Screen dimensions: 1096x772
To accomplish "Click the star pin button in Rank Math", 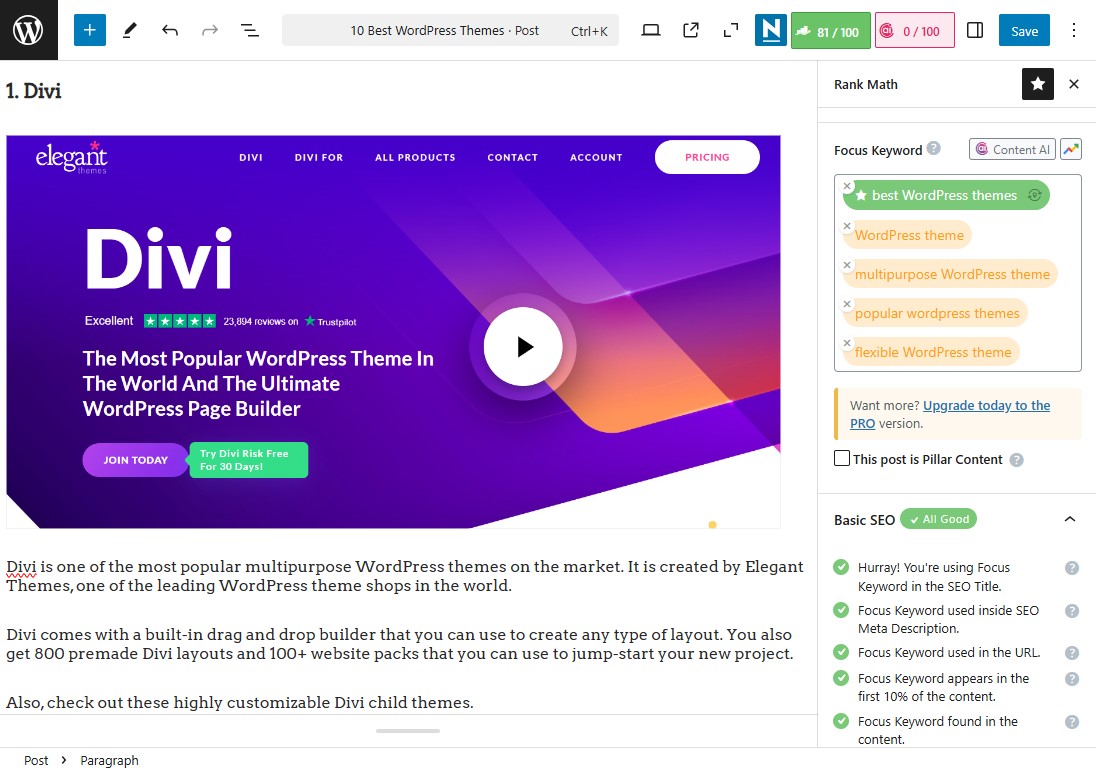I will [1038, 84].
